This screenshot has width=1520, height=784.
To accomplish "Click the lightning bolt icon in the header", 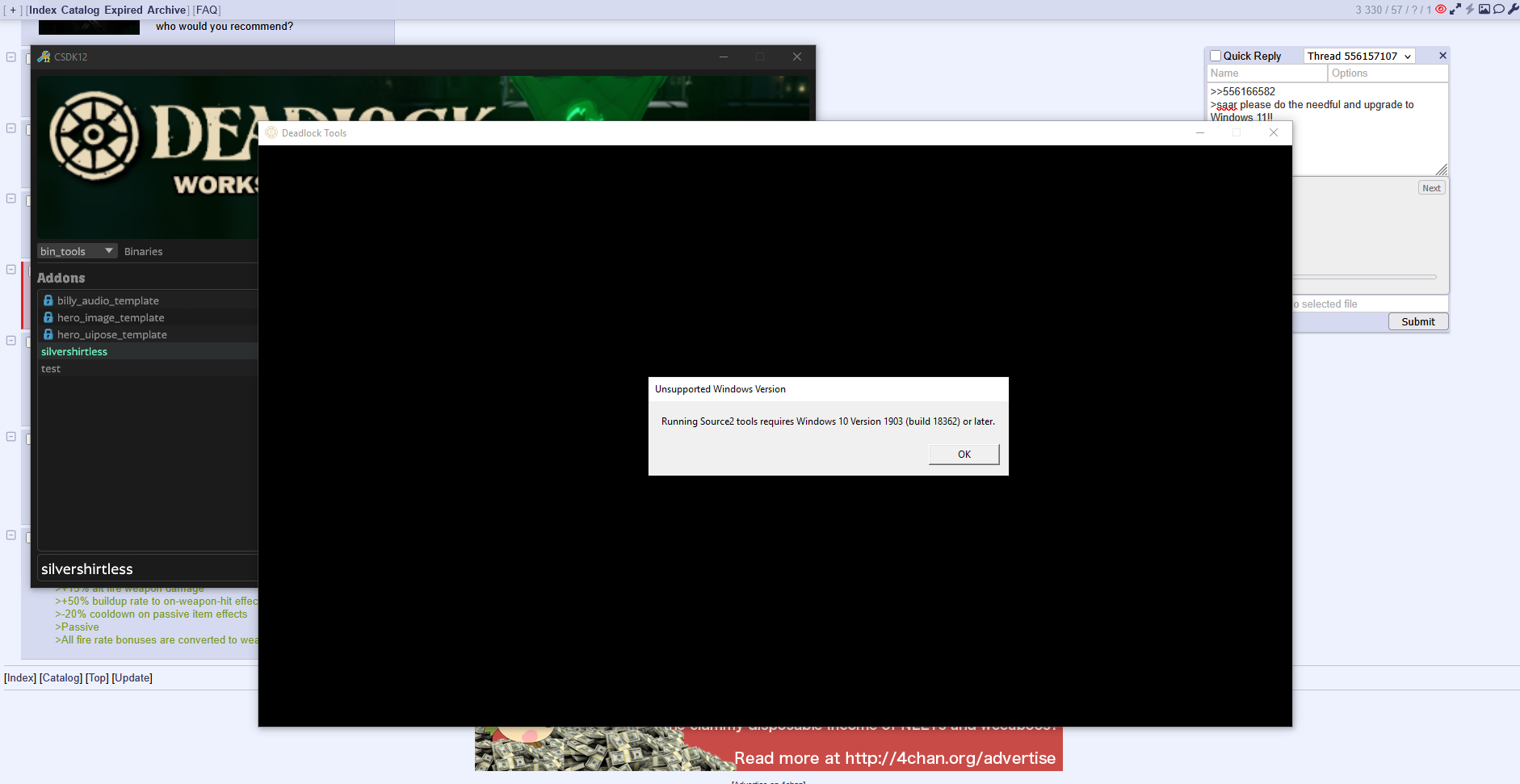I will [1470, 10].
